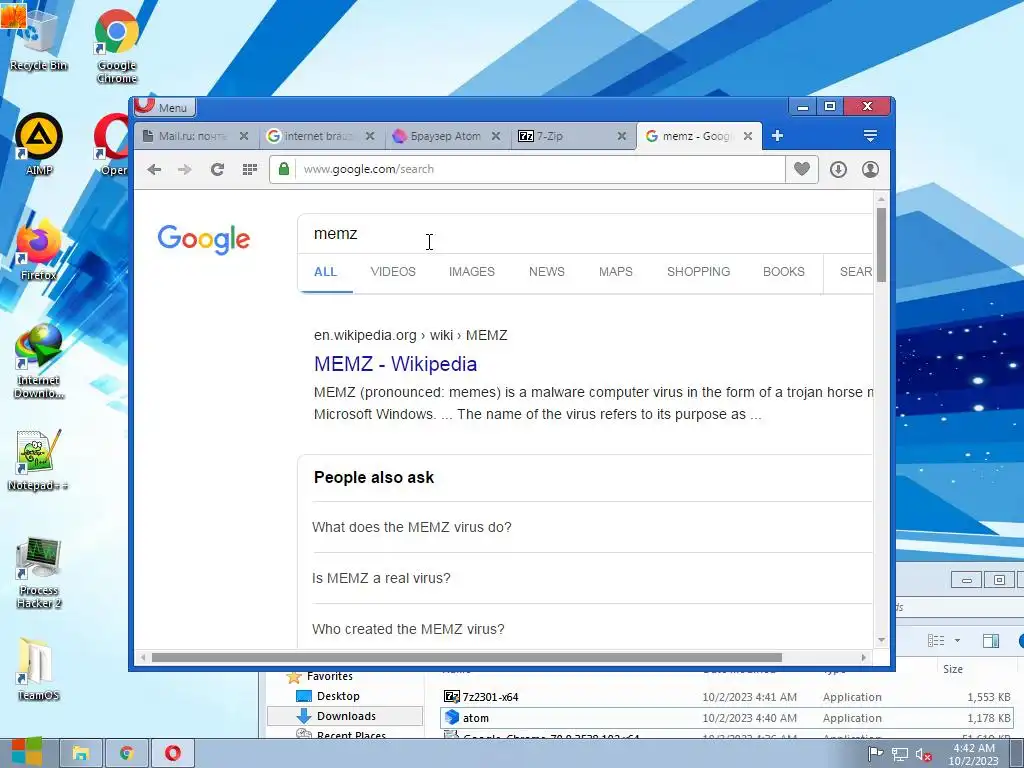Click the Size column header in Explorer

click(953, 669)
